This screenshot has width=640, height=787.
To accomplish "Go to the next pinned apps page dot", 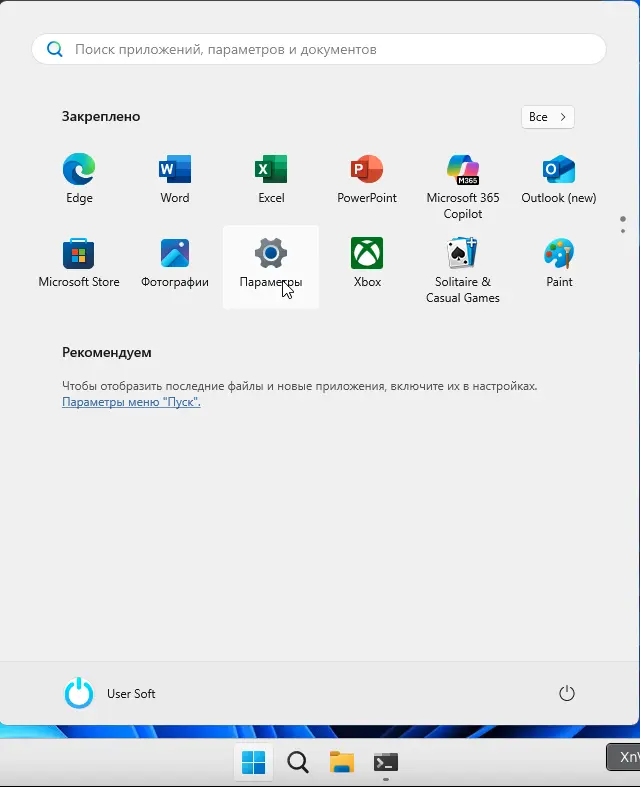I will [x=623, y=231].
